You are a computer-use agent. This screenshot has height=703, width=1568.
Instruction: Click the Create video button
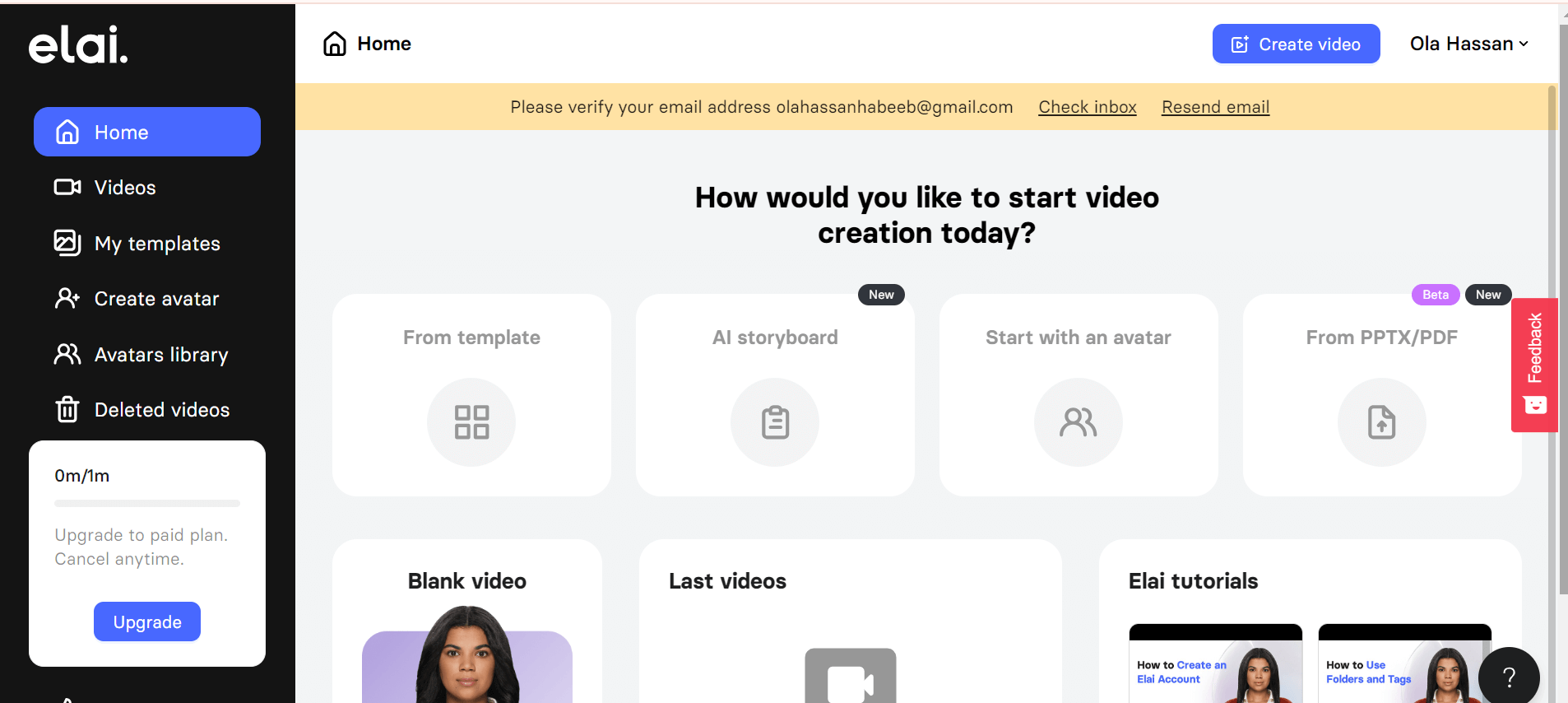click(1296, 44)
